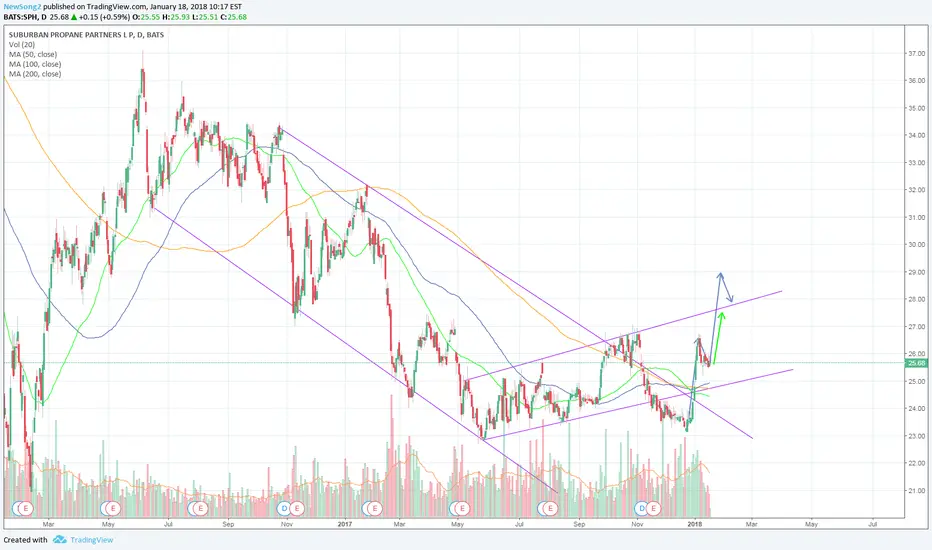Click the 34.00 price axis label
This screenshot has width=932, height=550.
point(917,136)
